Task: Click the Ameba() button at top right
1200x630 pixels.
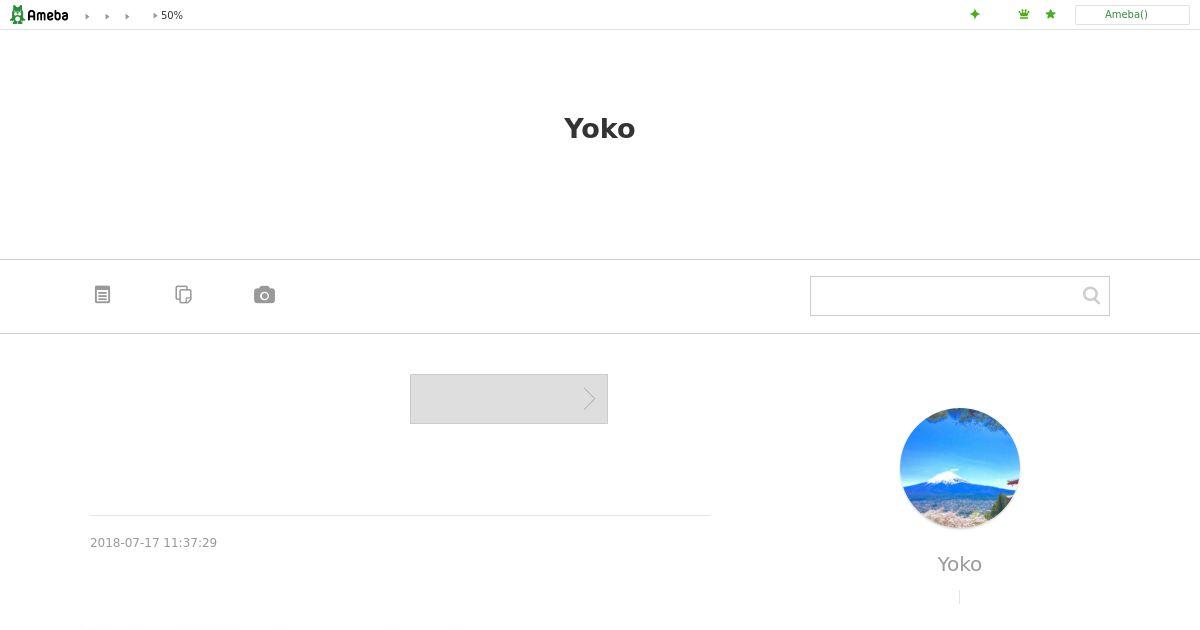Action: [x=1132, y=15]
